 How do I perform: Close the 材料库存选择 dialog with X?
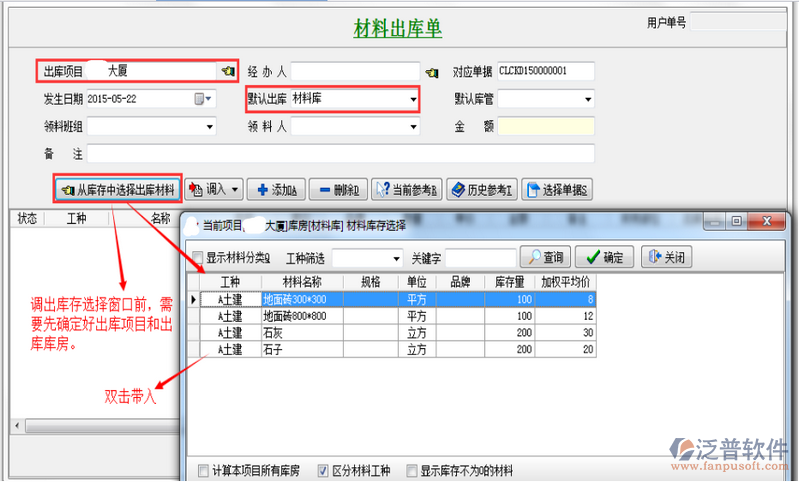766,222
